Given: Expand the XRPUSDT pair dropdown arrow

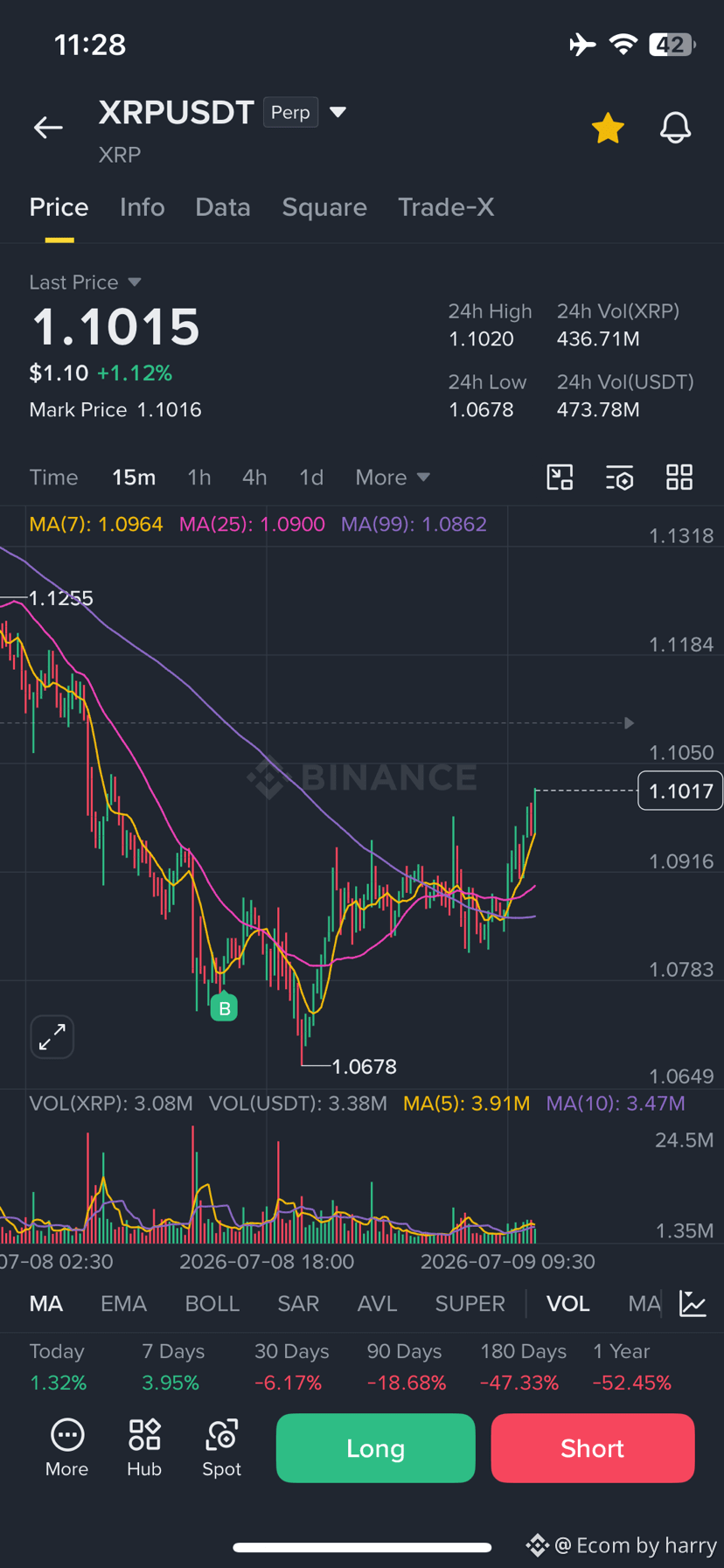Looking at the screenshot, I should (338, 112).
